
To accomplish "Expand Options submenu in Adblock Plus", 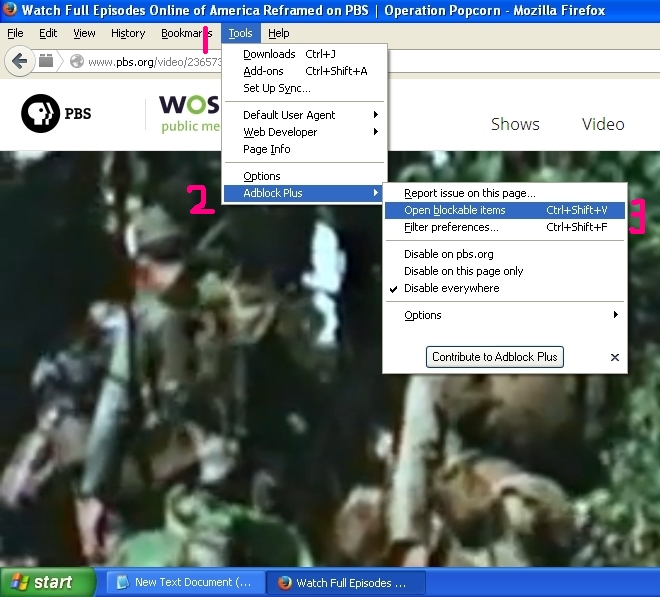I will click(x=505, y=315).
